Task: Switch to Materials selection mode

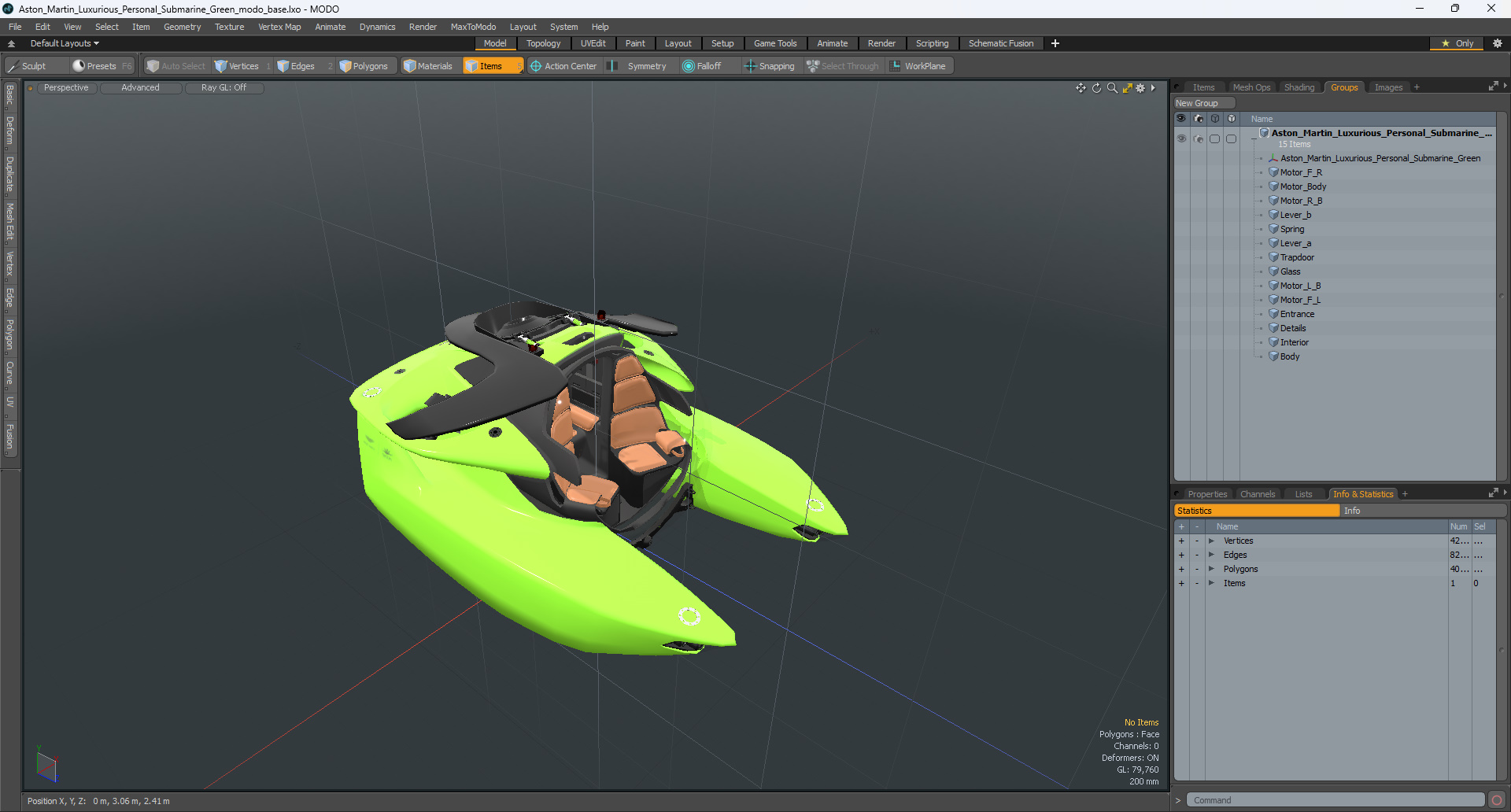Action: pyautogui.click(x=428, y=66)
